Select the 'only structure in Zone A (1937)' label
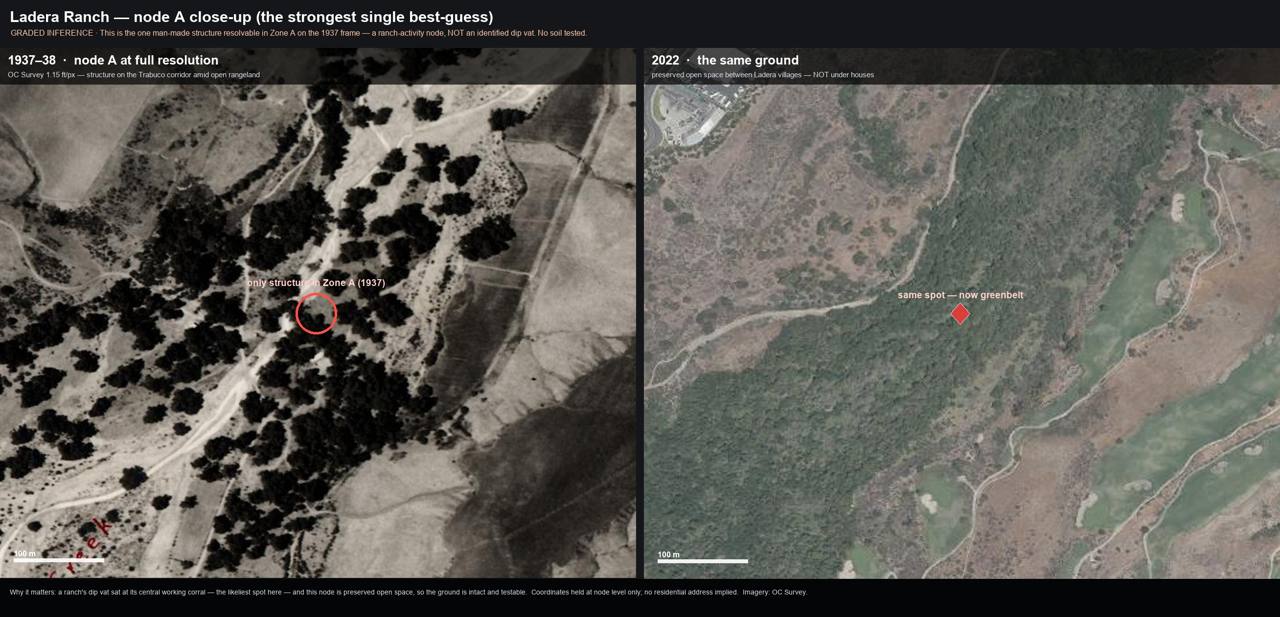Viewport: 1280px width, 617px height. point(316,283)
